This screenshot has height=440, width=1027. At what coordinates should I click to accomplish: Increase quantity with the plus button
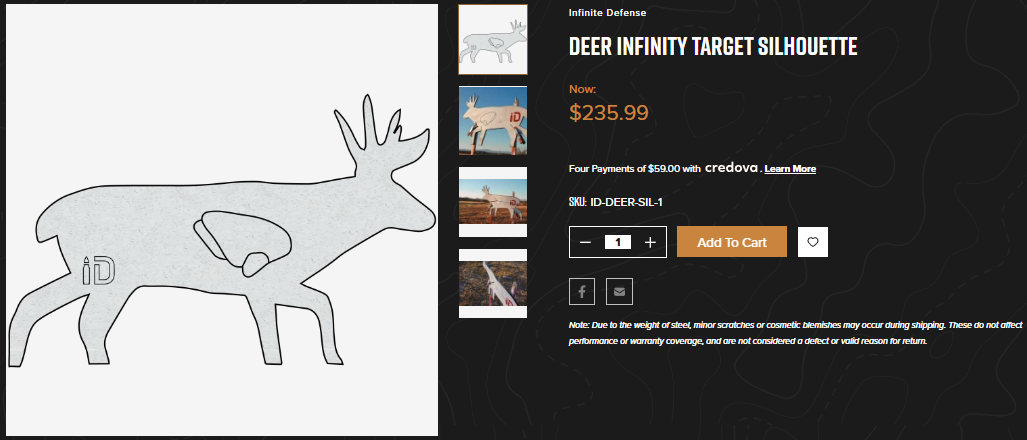[650, 242]
